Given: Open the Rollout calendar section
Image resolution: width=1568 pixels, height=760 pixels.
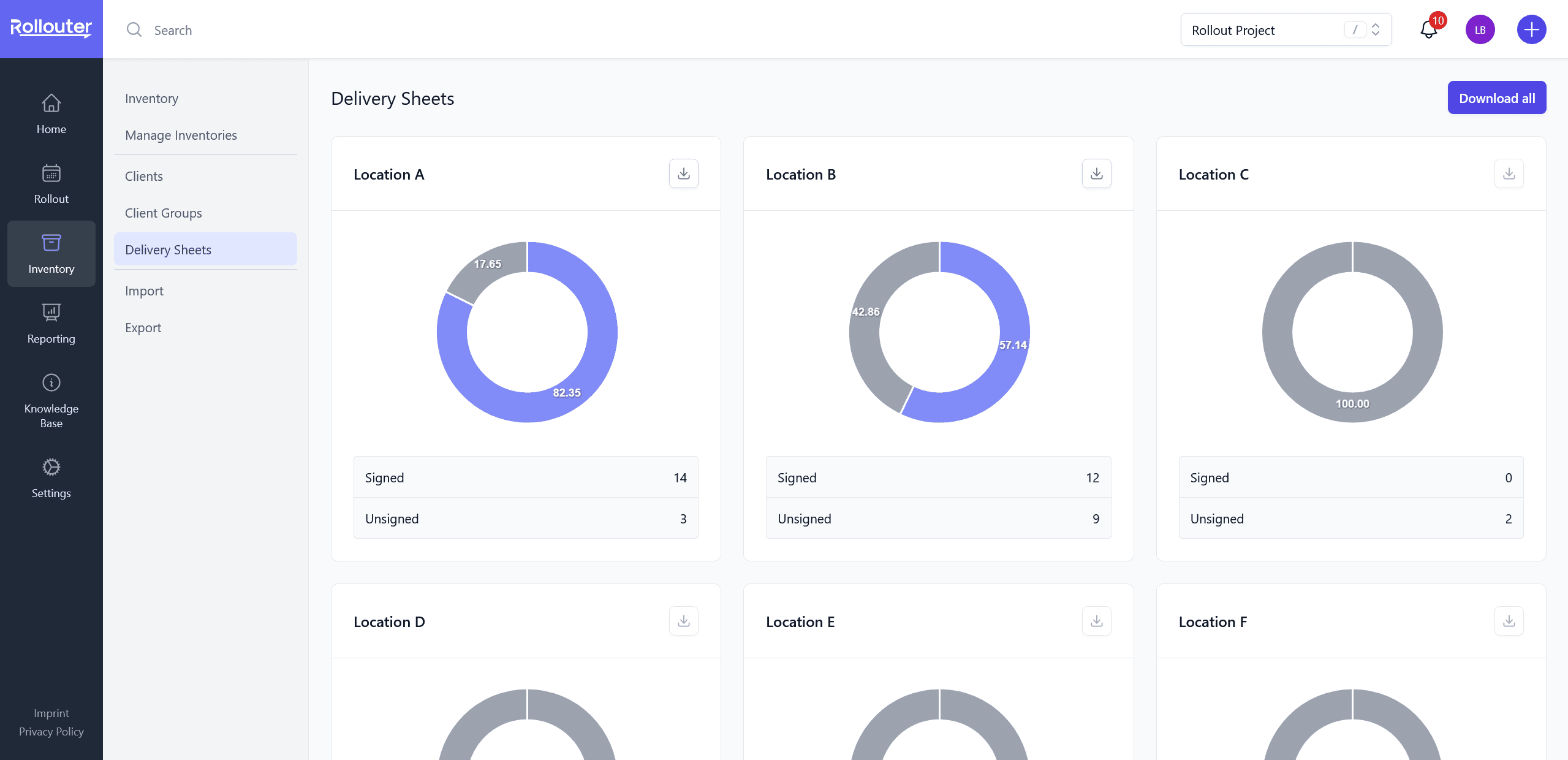Looking at the screenshot, I should point(51,184).
